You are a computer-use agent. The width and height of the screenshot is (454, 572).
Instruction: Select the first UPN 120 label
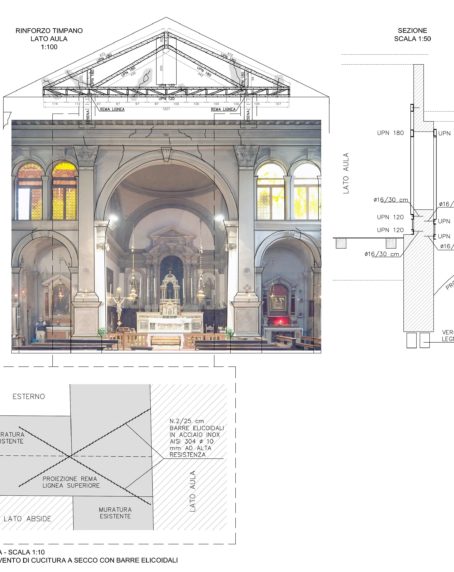point(390,217)
